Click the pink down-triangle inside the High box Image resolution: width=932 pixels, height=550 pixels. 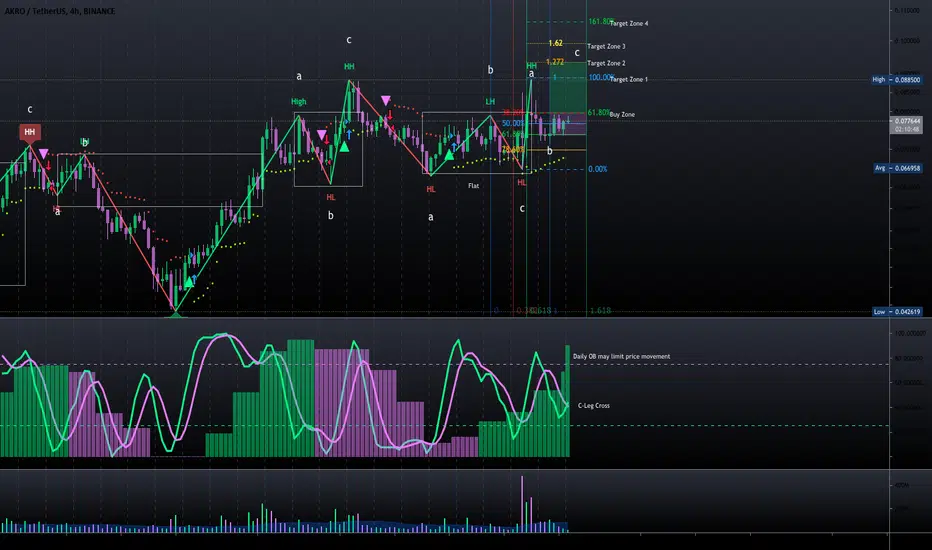point(322,135)
